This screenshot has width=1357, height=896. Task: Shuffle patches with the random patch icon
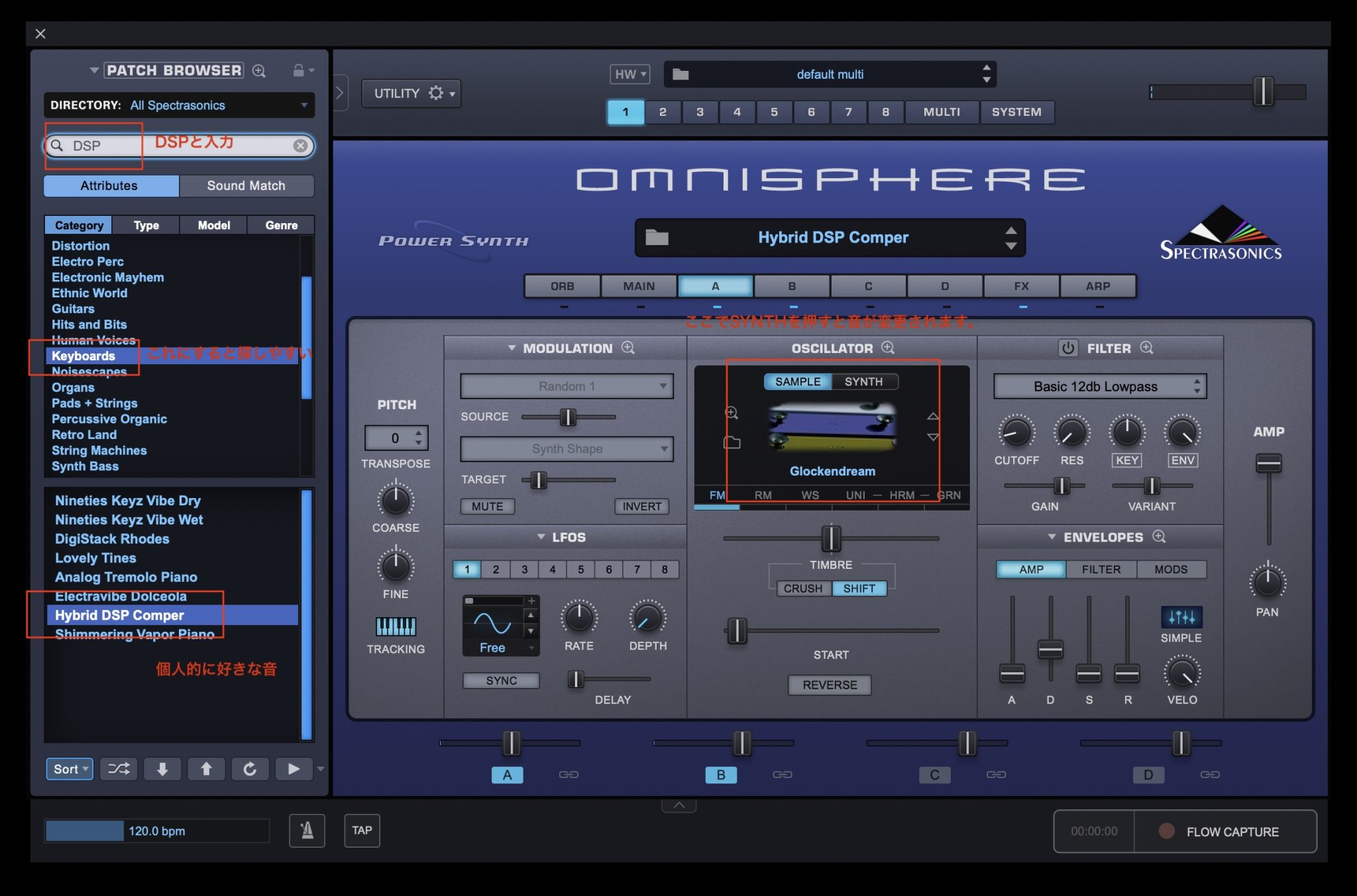[118, 769]
